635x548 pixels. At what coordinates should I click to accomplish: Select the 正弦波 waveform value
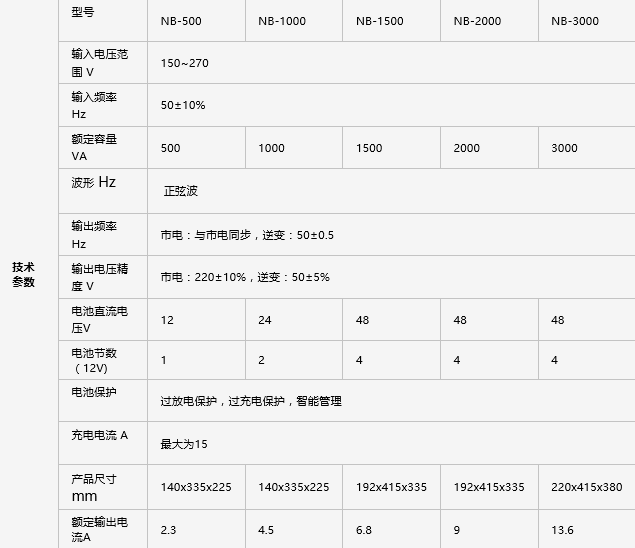181,190
